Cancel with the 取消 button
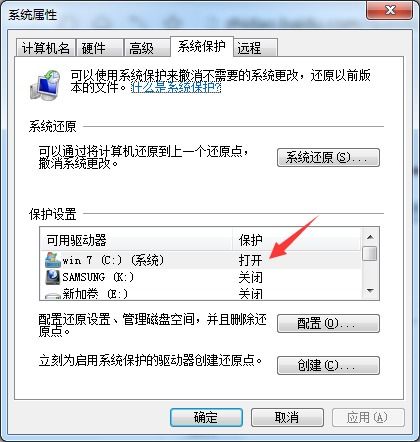This screenshot has width=420, height=442. [x=287, y=417]
